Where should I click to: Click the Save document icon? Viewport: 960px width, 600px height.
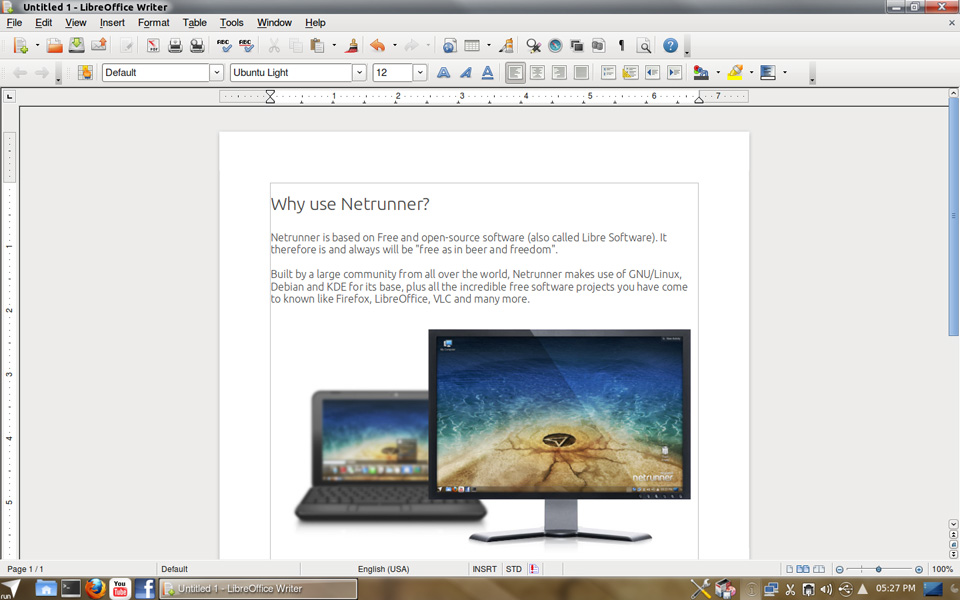tap(76, 46)
